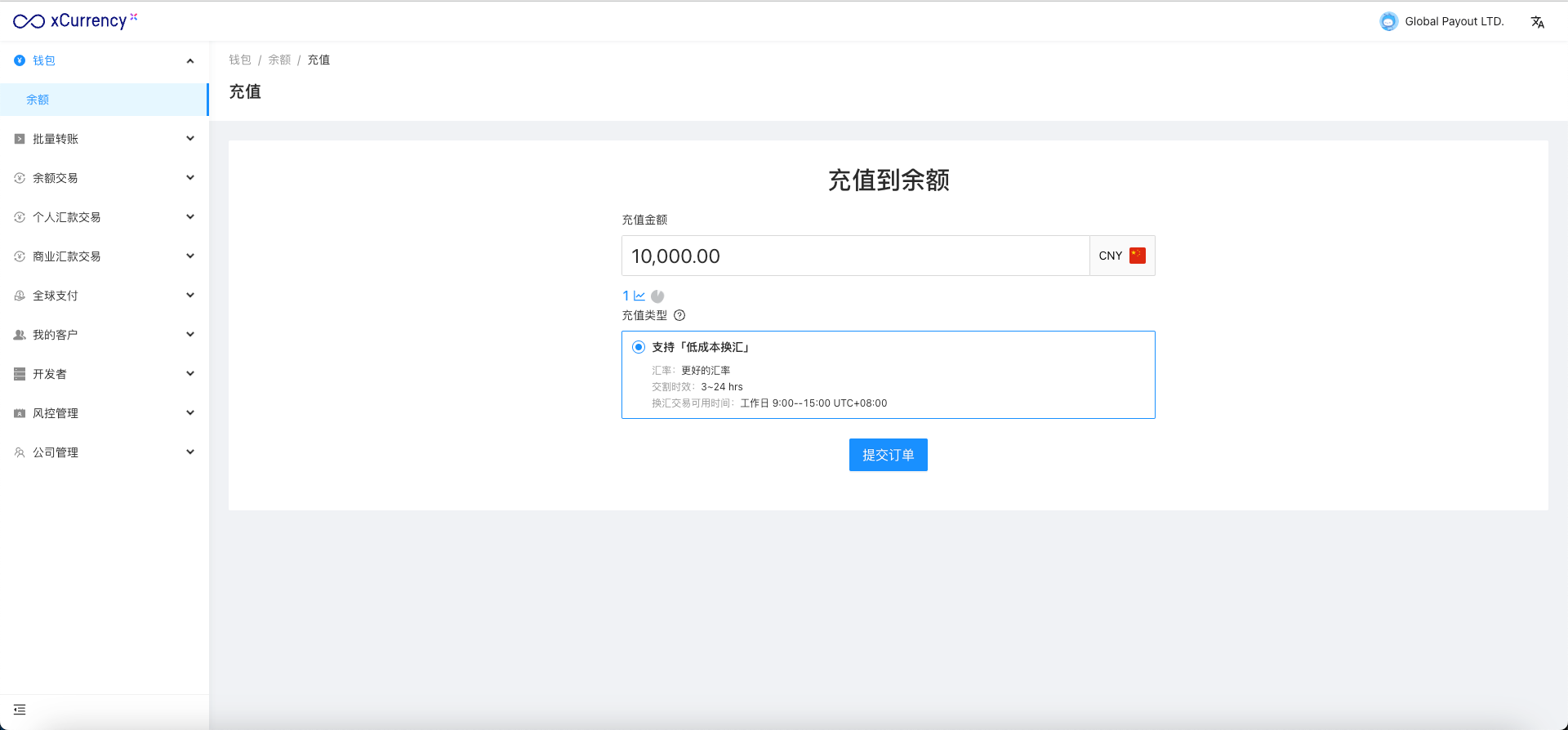1568x730 pixels.
Task: Expand the 开发者 menu chevron
Action: click(190, 374)
